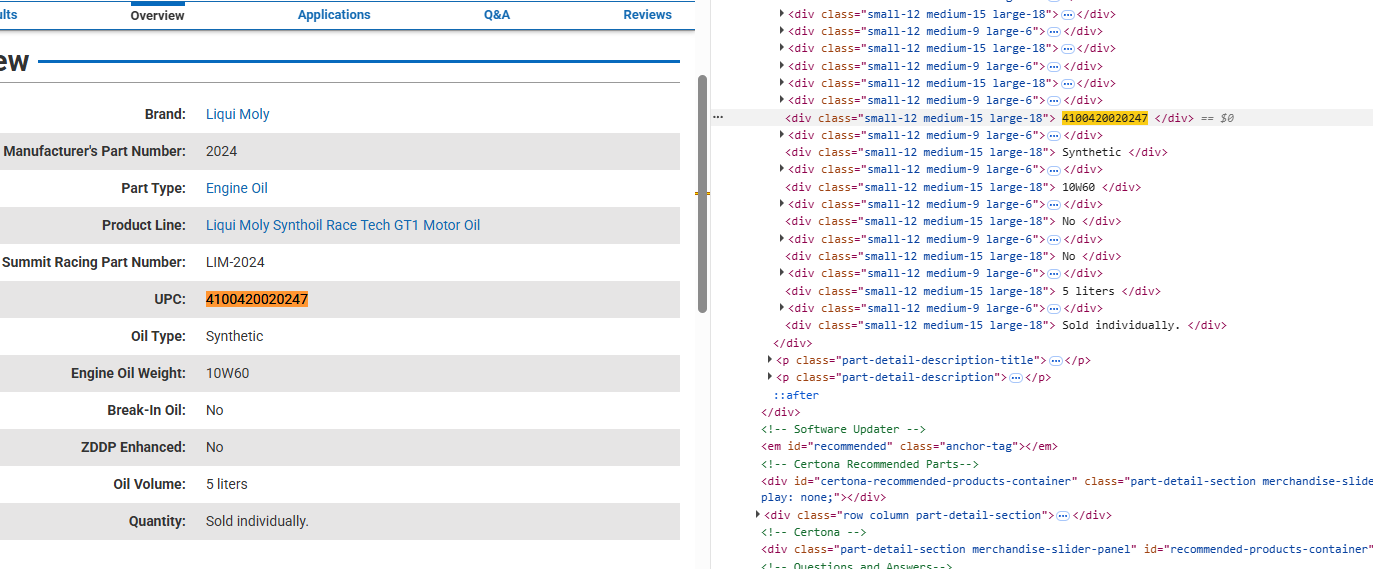Open Liqui Moly Synthoil Race Tech GT1 link
Viewport: 1373px width, 569px height.
click(343, 225)
